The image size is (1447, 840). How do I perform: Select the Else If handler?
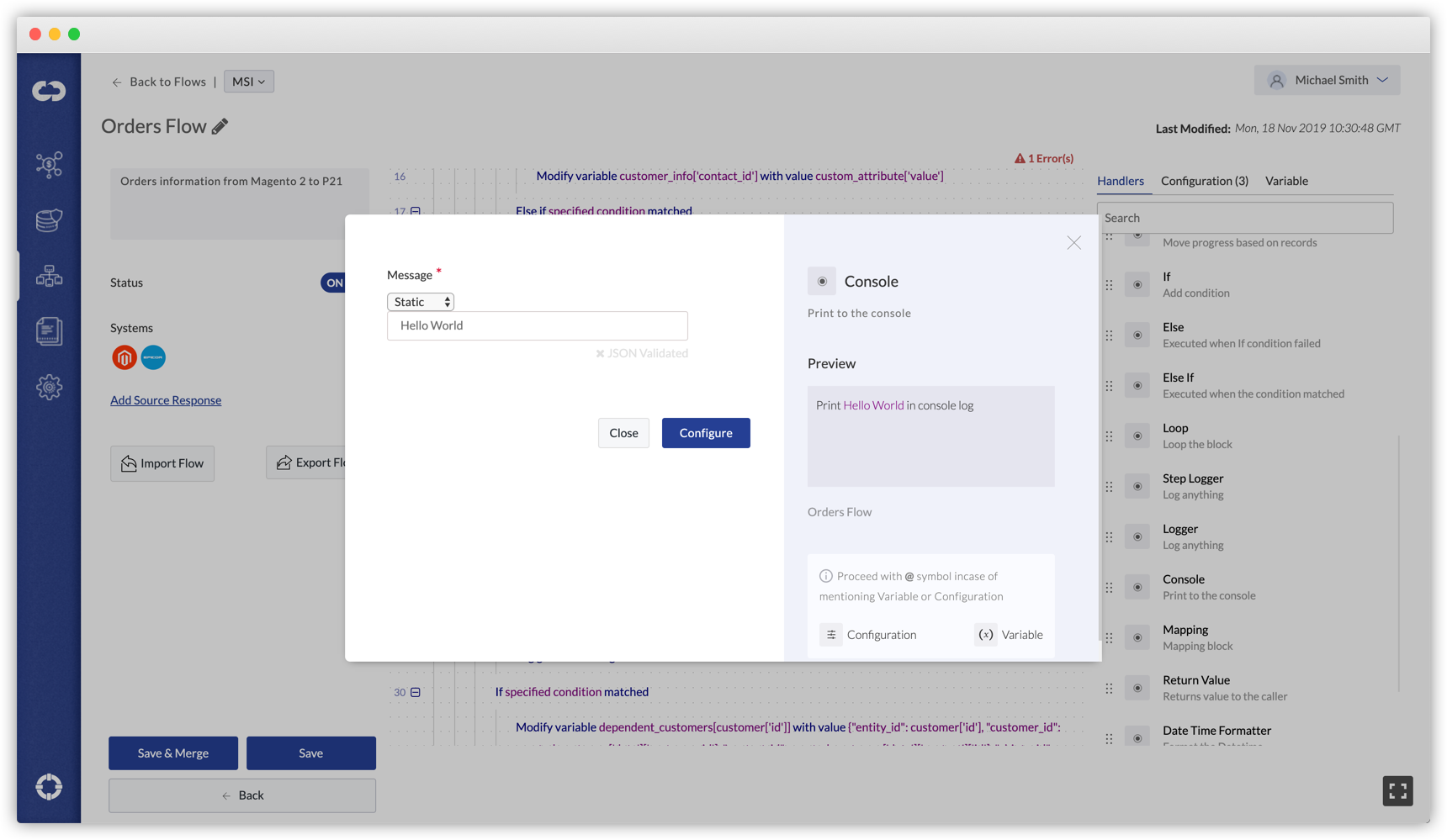coord(1254,385)
